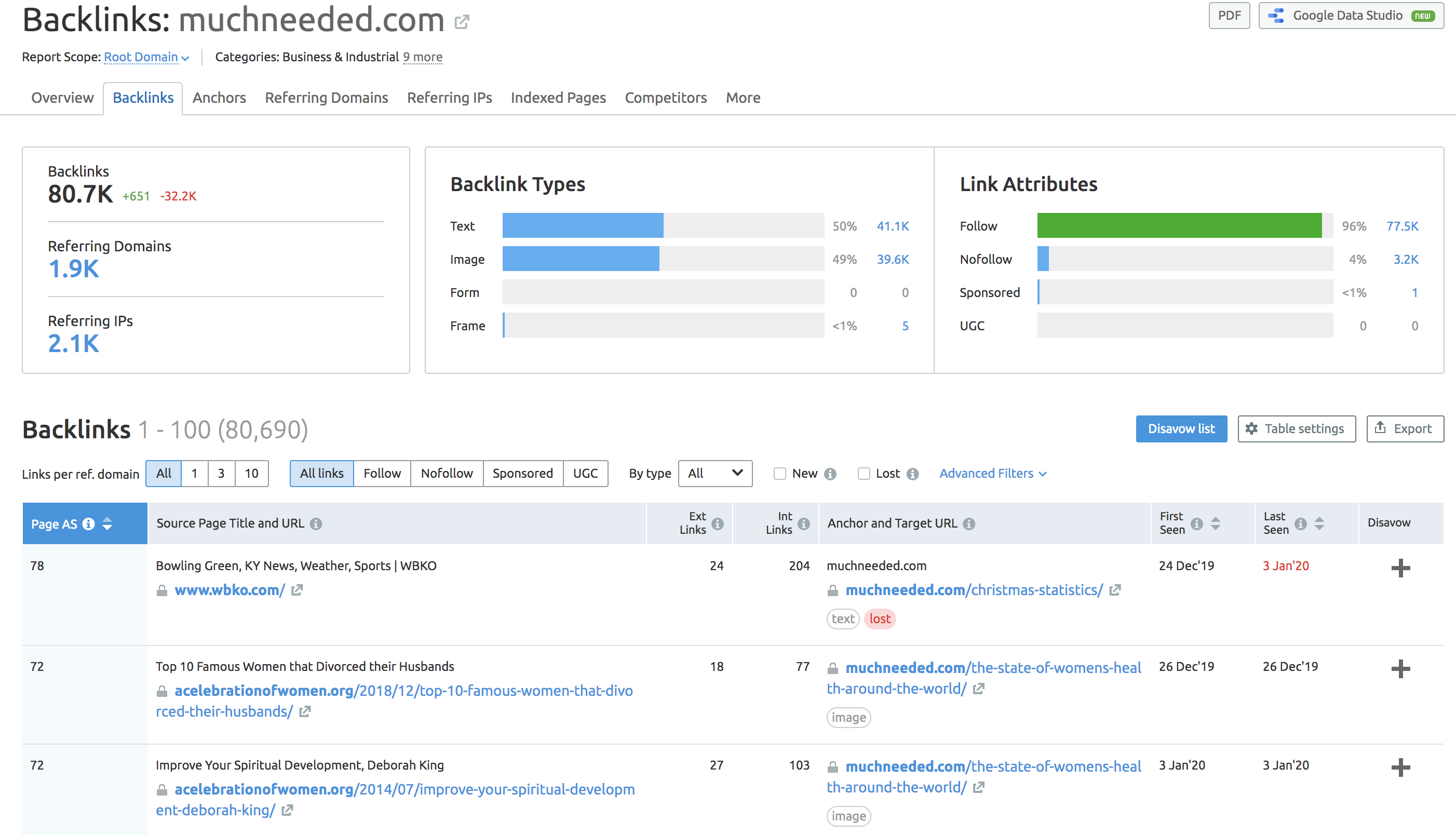
Task: Click the Table settings gear icon
Action: 1252,428
